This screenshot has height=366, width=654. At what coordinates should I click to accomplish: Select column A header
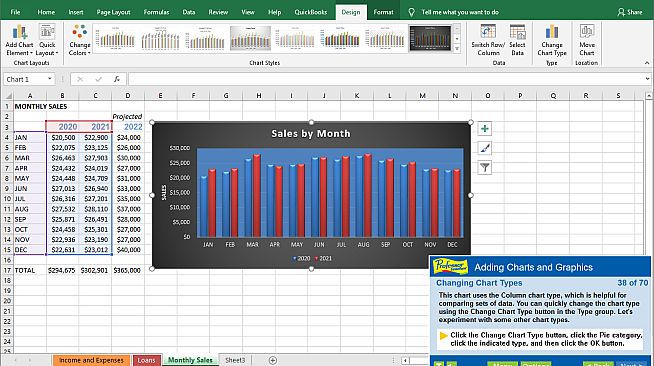click(x=30, y=95)
